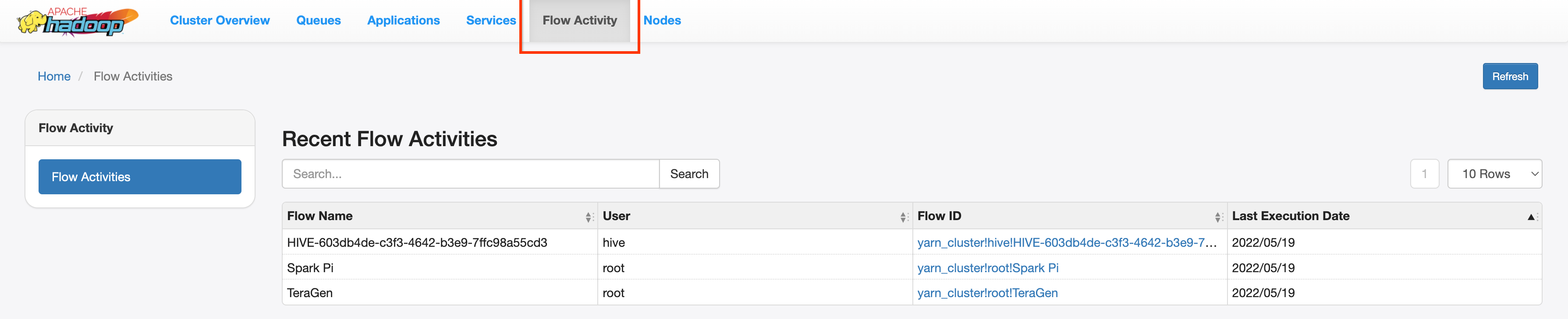Open the 10 Rows dropdown

1494,174
